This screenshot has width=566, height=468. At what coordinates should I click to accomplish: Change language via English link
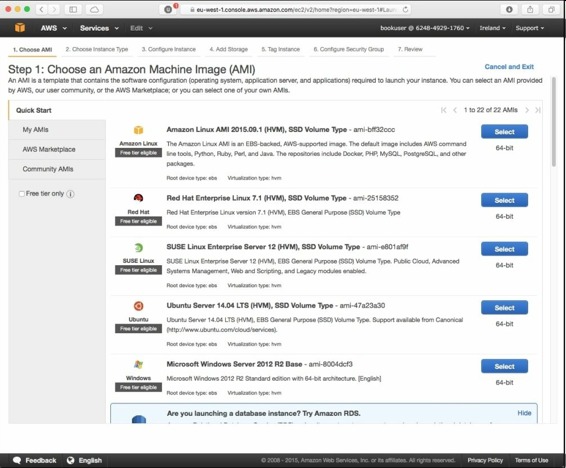[x=90, y=460]
